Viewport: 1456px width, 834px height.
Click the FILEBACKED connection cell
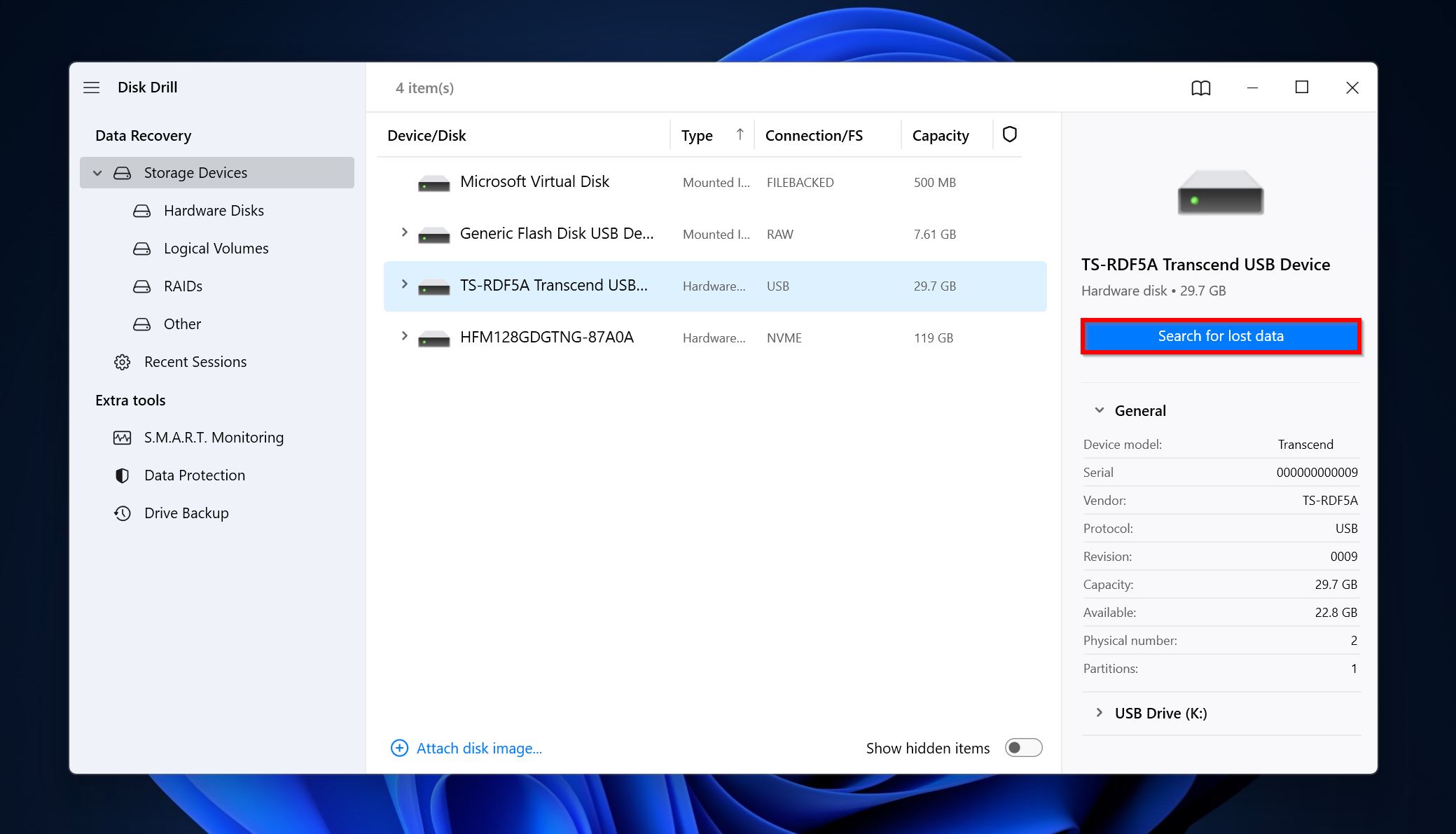[800, 183]
